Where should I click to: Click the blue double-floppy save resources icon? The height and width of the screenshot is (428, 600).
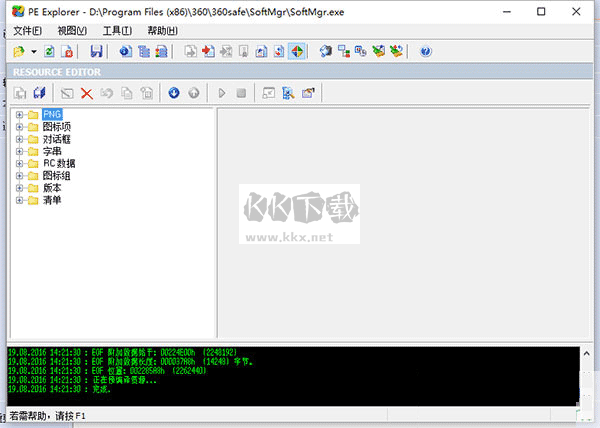coord(39,93)
